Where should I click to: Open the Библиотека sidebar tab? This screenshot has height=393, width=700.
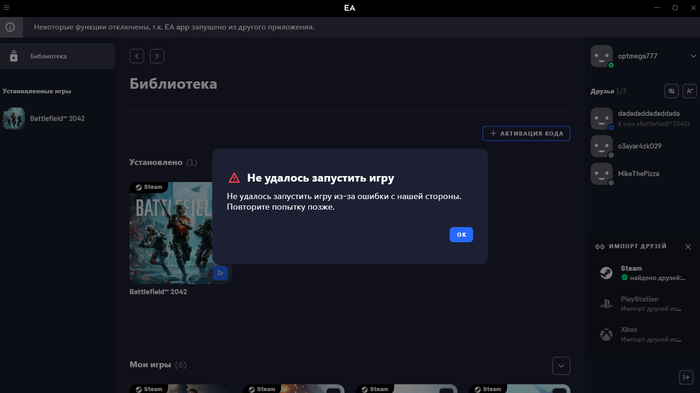[57, 56]
